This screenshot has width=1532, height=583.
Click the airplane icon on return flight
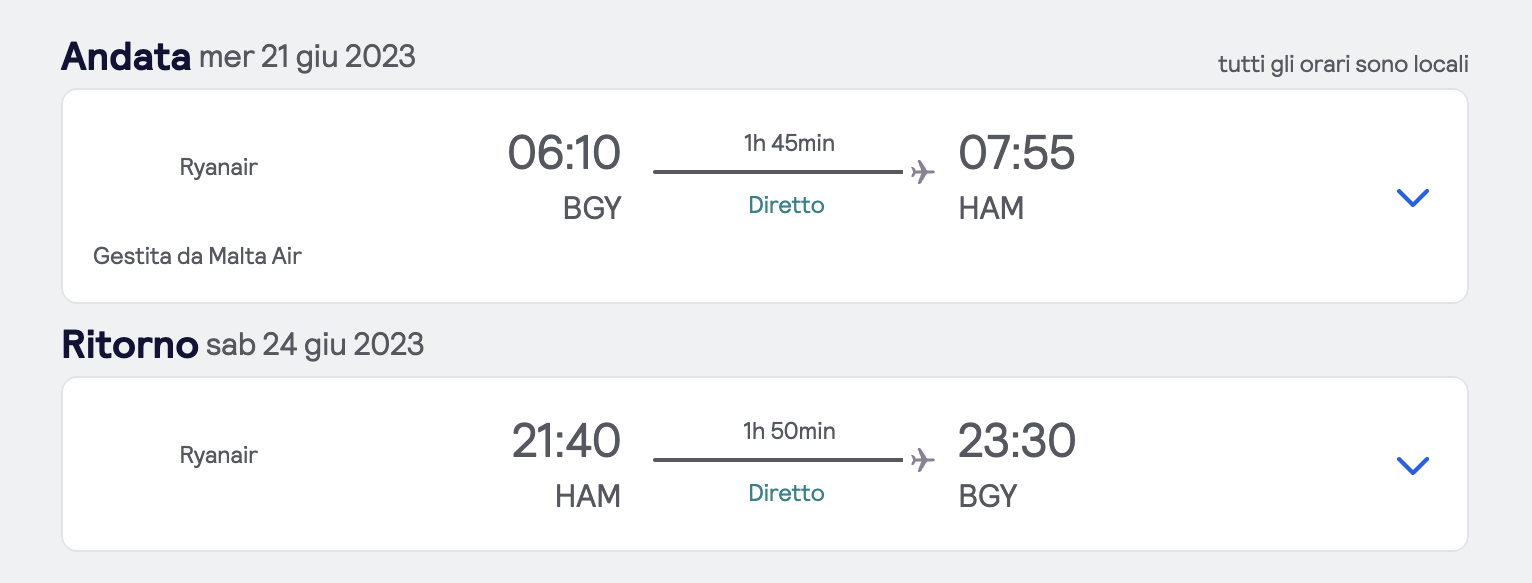point(923,460)
